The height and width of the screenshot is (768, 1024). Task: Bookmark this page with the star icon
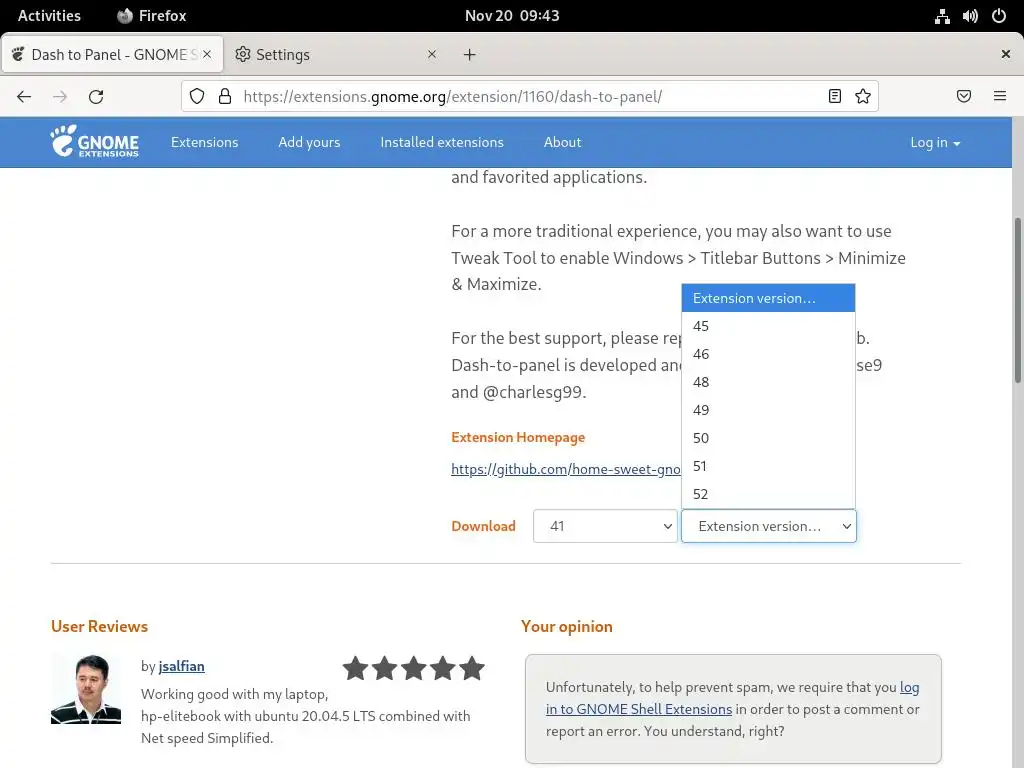[863, 97]
